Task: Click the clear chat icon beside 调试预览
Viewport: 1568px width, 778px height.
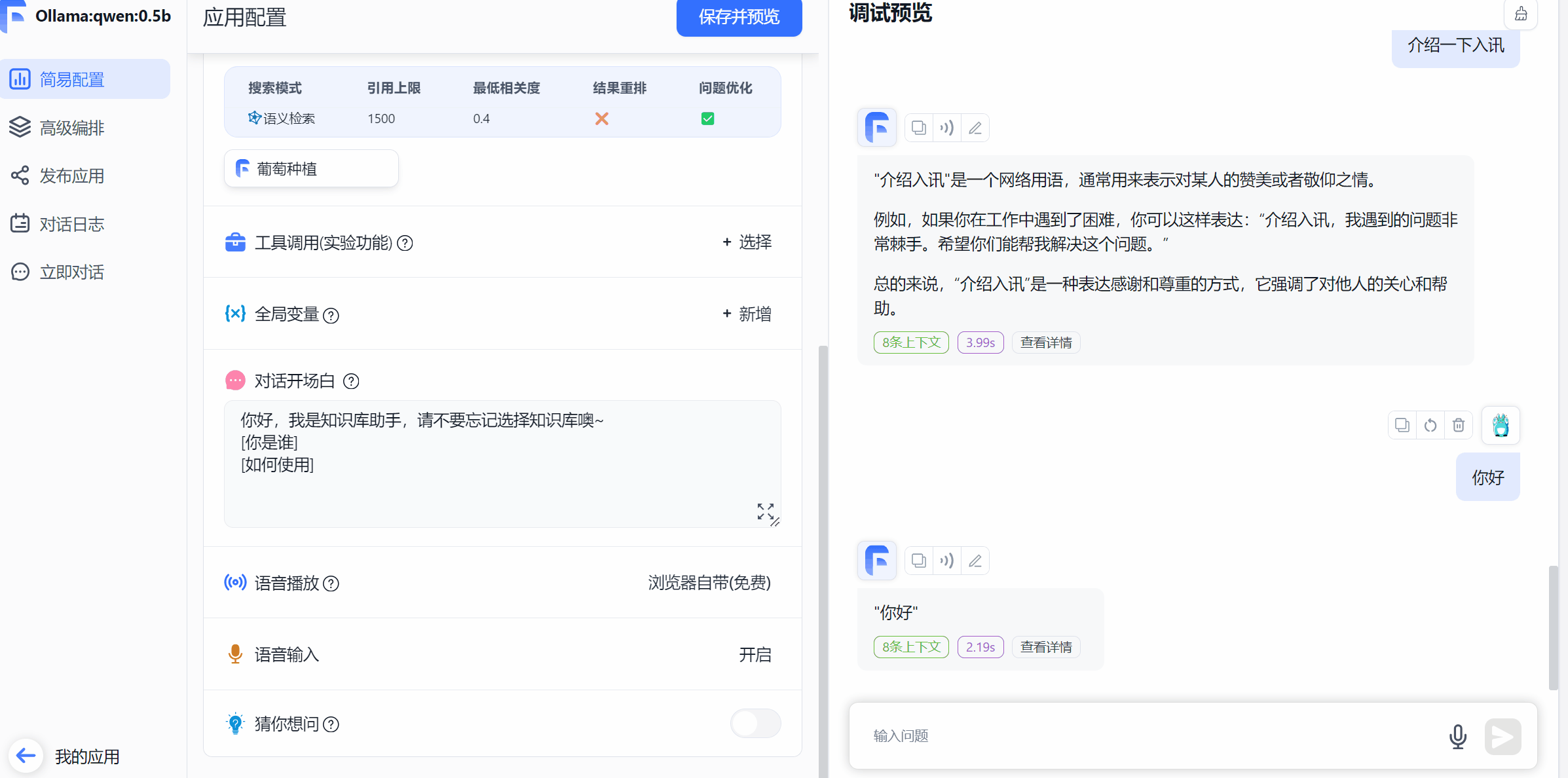Action: (1521, 14)
